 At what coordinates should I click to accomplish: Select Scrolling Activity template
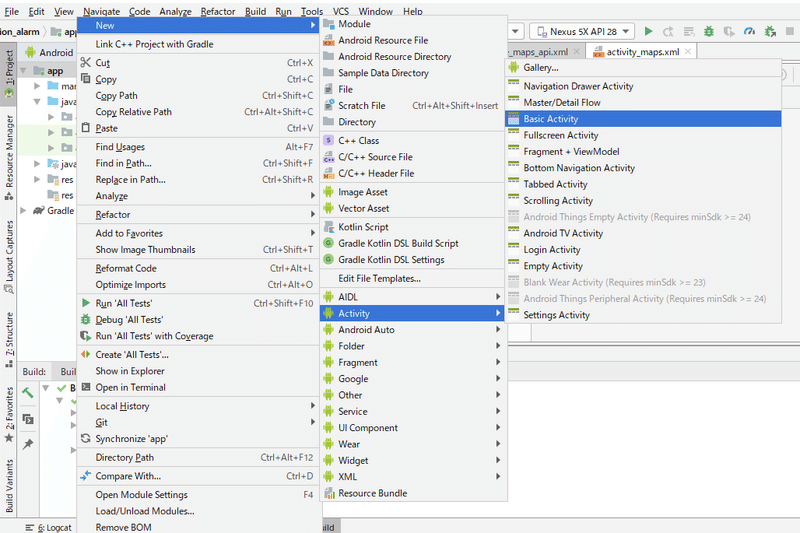pyautogui.click(x=643, y=200)
